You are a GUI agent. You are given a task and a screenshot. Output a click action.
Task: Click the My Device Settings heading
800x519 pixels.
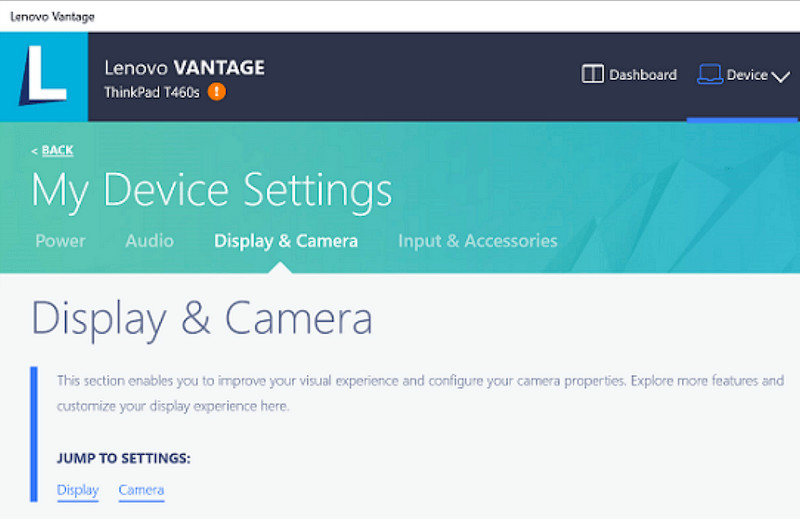pos(212,191)
